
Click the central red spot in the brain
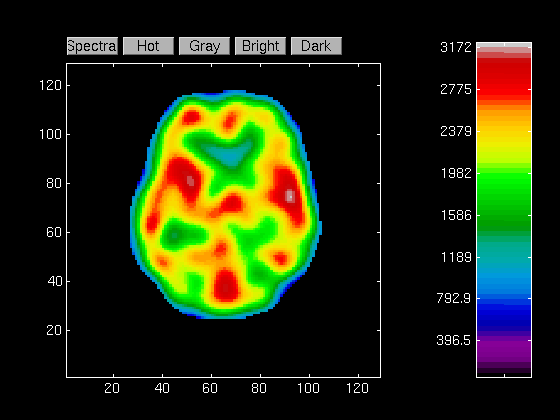pos(231,204)
